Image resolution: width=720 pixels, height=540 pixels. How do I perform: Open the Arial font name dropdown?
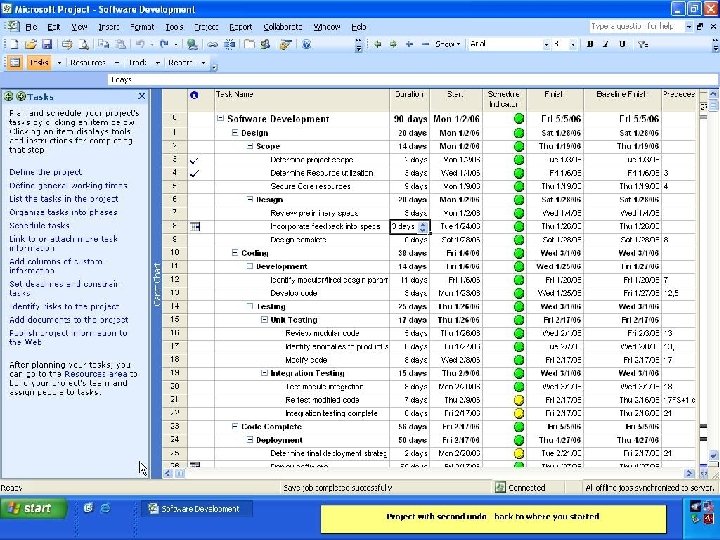point(546,45)
